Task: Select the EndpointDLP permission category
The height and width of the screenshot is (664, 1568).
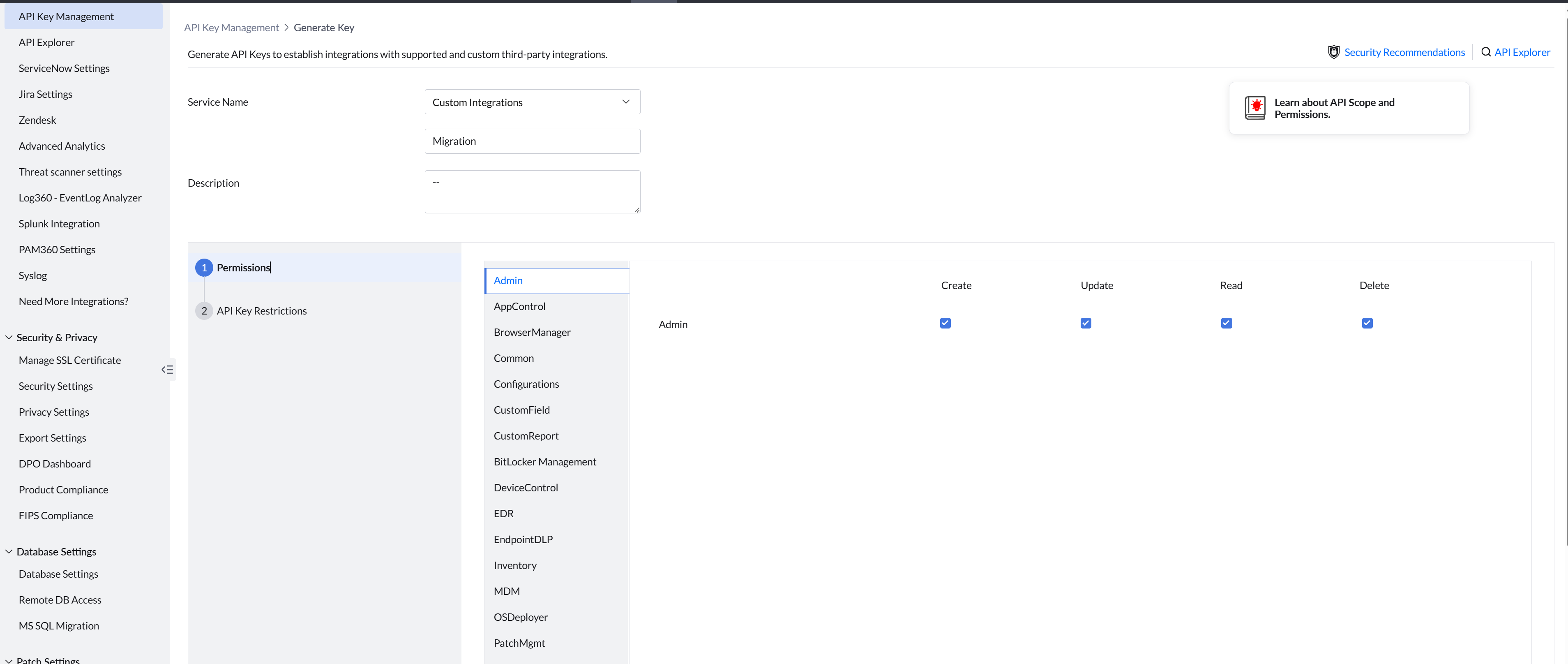Action: 523,540
